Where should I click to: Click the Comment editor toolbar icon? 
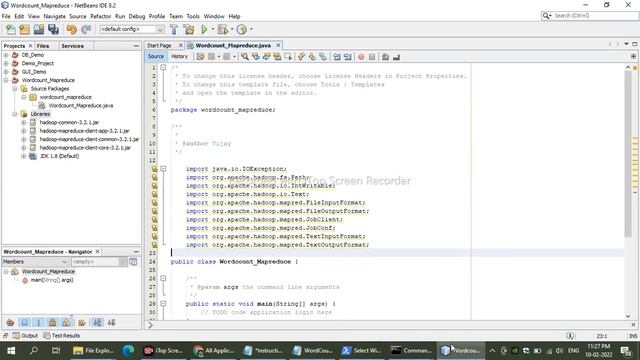click(385, 57)
